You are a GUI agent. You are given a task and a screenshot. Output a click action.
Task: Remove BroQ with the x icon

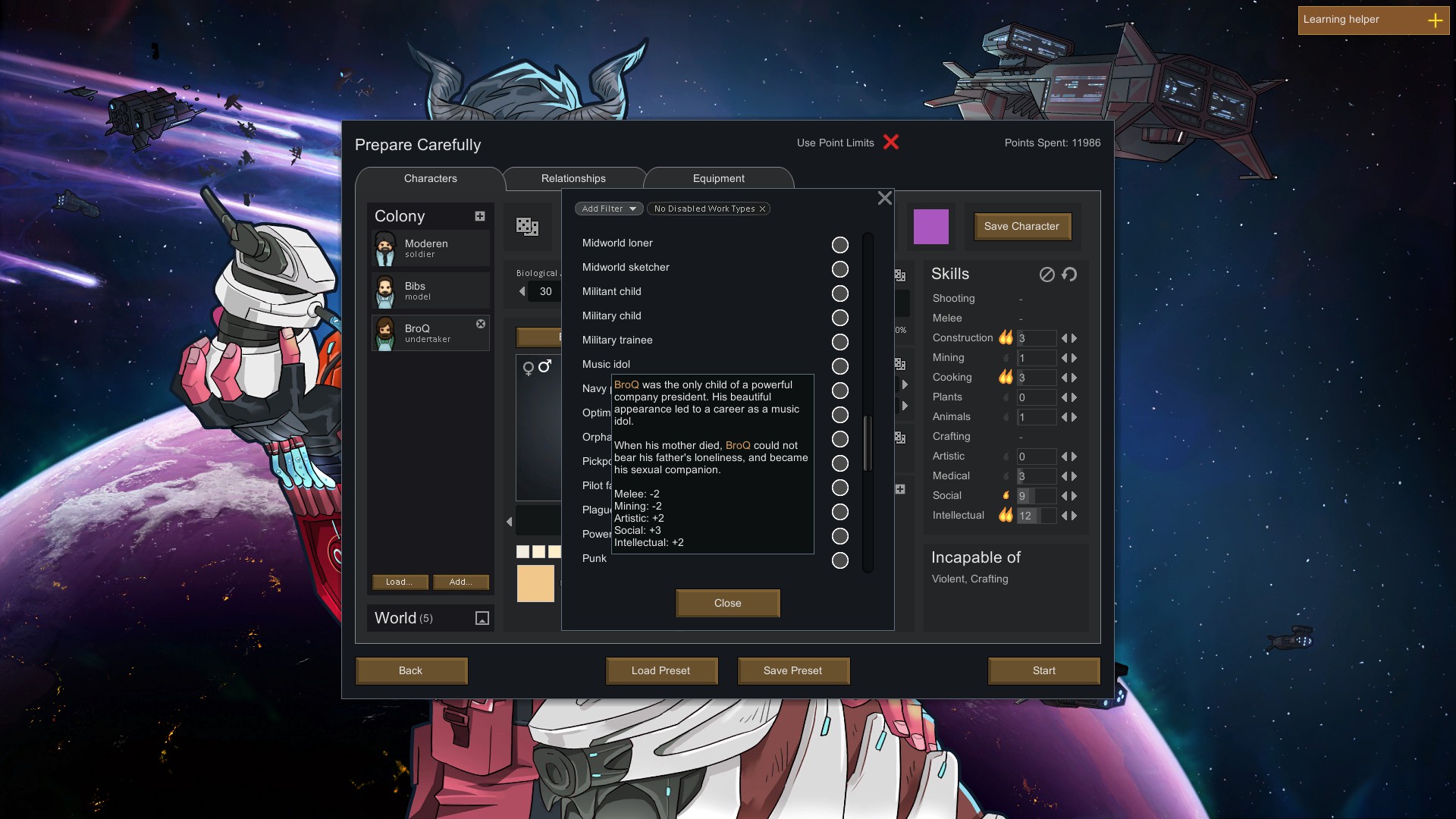(481, 324)
